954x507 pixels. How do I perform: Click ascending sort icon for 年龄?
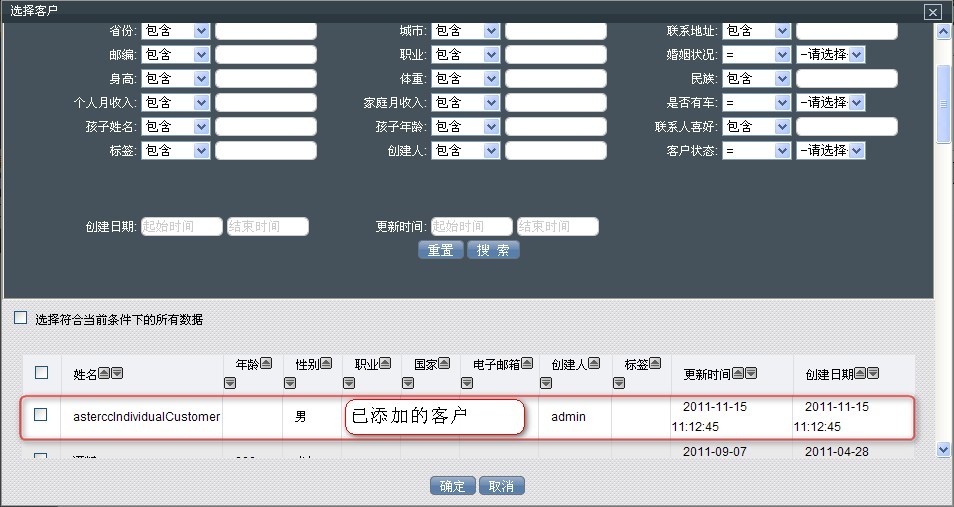265,365
